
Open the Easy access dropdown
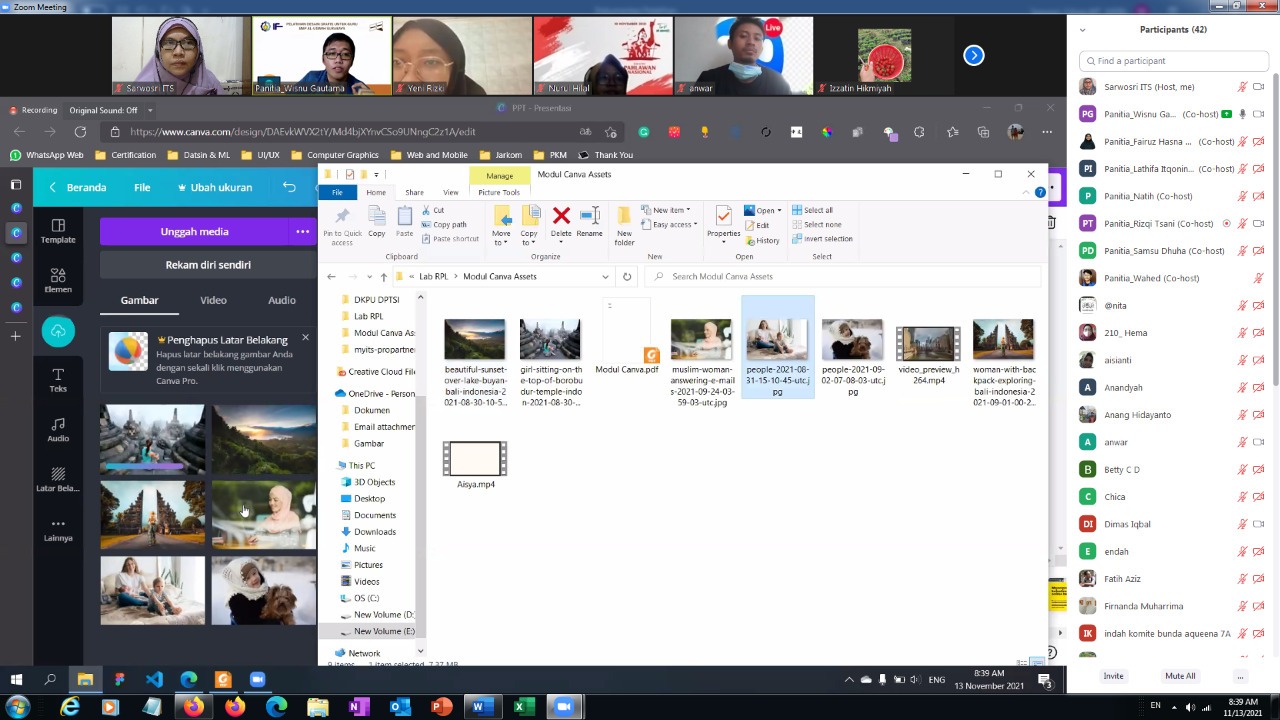674,224
